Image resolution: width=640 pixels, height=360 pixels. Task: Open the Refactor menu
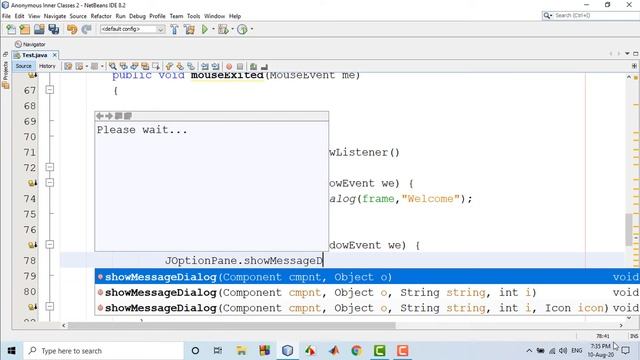[x=101, y=16]
